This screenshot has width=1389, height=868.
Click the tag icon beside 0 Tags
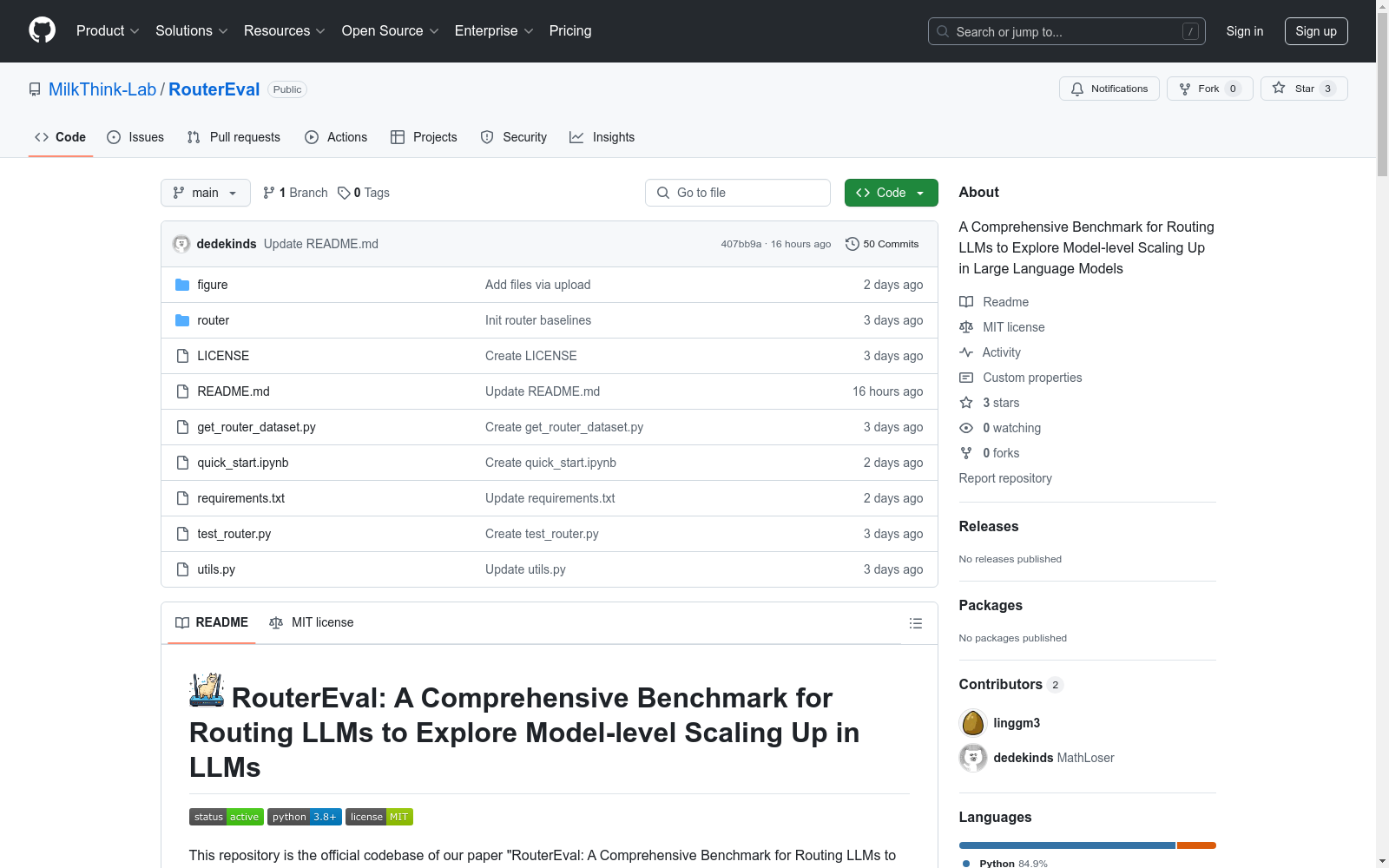[344, 193]
